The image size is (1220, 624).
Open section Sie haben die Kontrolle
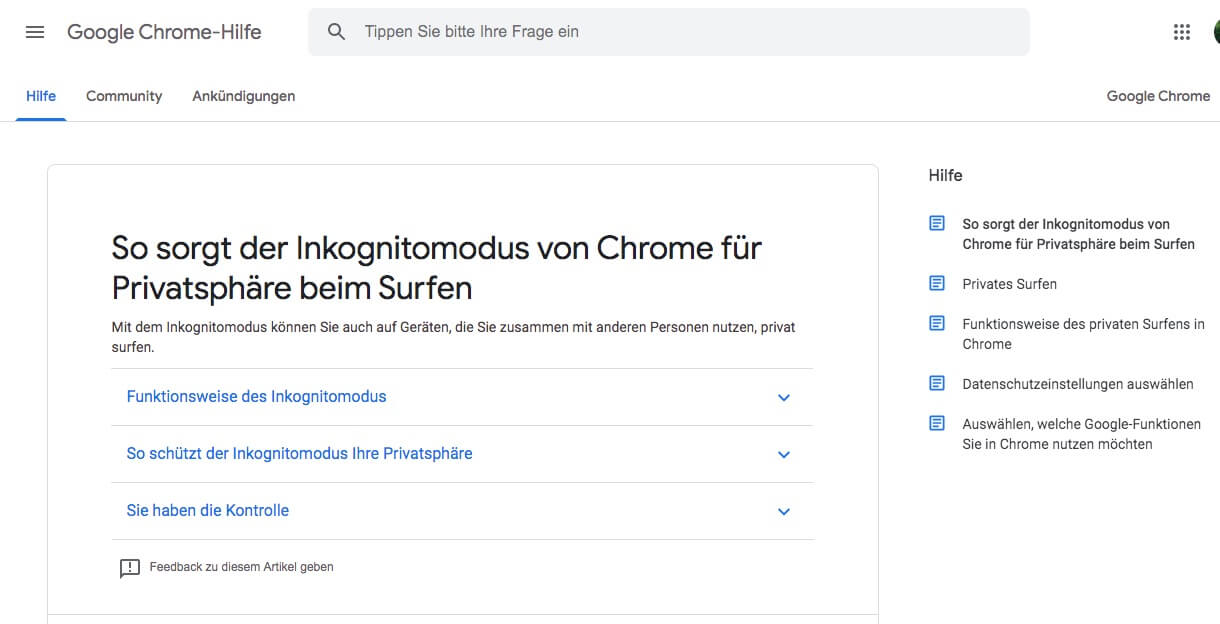462,511
